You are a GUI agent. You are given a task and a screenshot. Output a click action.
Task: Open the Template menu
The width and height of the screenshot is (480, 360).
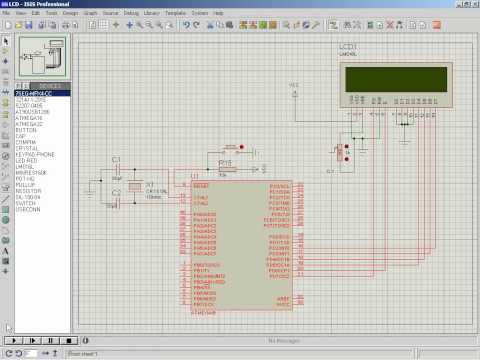point(175,13)
